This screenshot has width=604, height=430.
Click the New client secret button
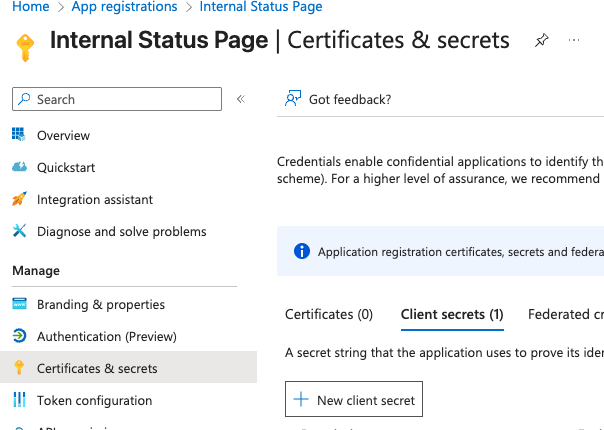click(354, 400)
